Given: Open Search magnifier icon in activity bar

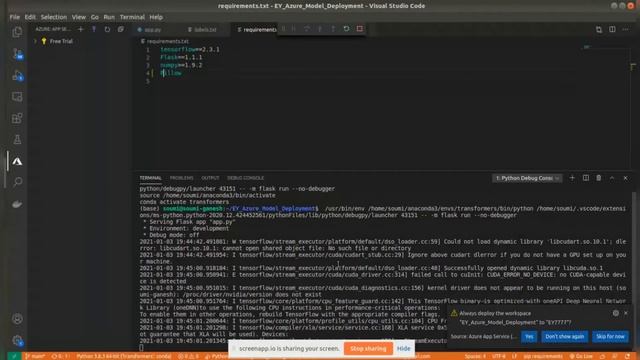Looking at the screenshot, I should tap(17, 182).
